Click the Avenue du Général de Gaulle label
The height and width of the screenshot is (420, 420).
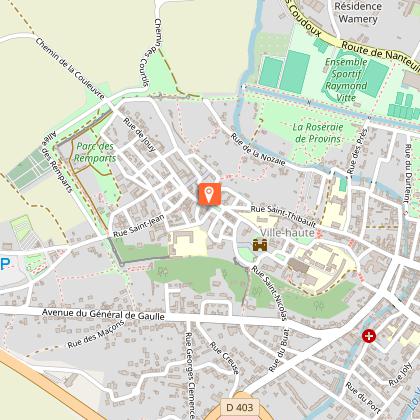coord(103,314)
